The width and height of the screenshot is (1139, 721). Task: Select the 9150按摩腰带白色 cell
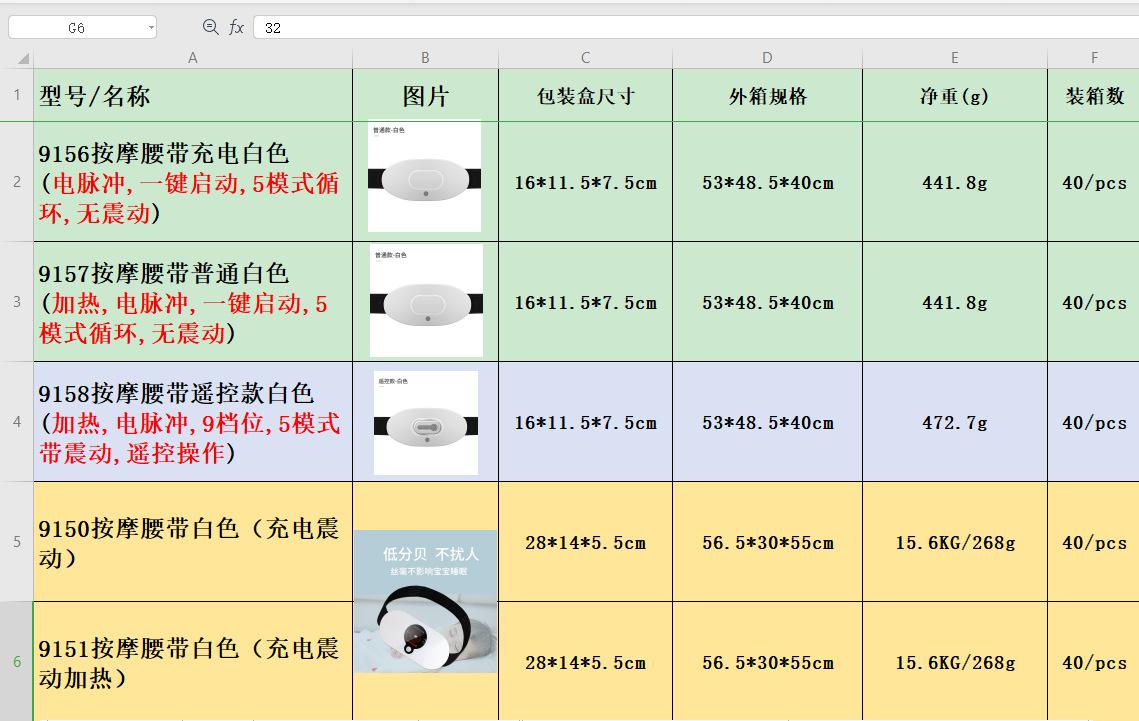(x=192, y=541)
